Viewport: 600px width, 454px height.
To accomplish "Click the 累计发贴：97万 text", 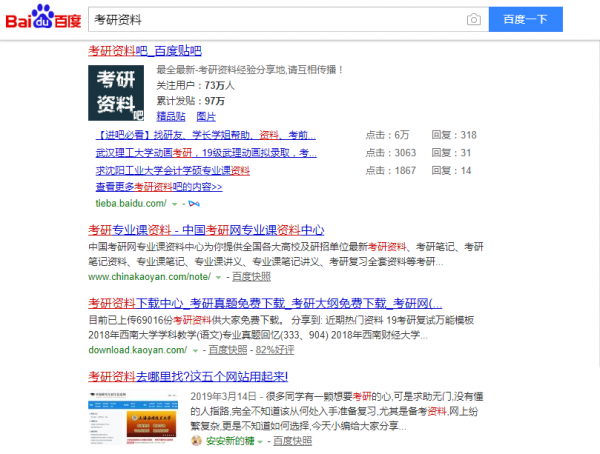I will click(190, 101).
